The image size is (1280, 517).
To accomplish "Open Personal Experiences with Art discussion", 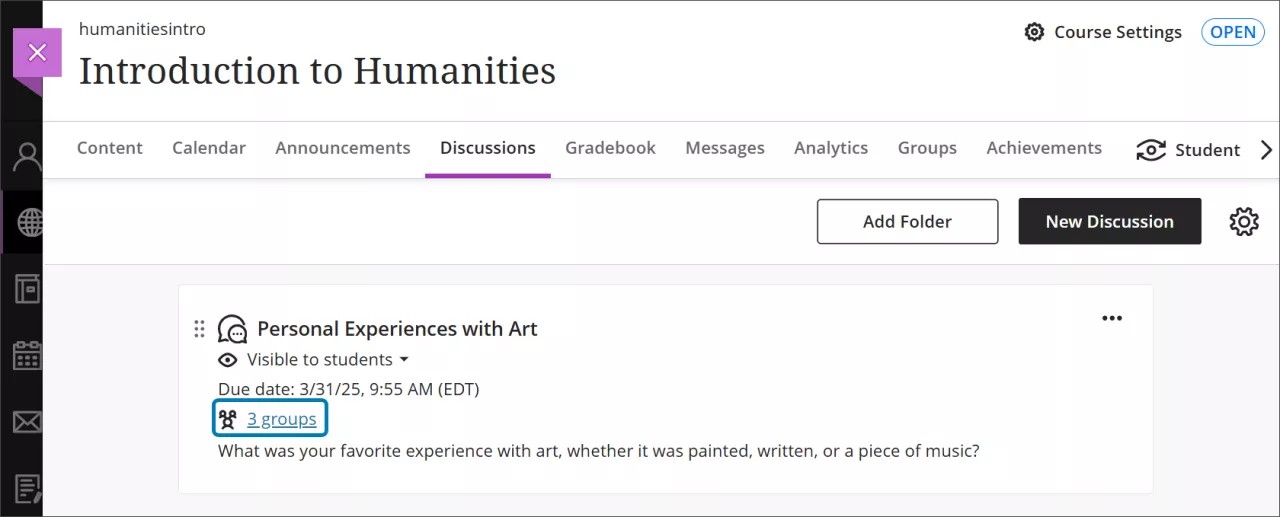I will 397,329.
